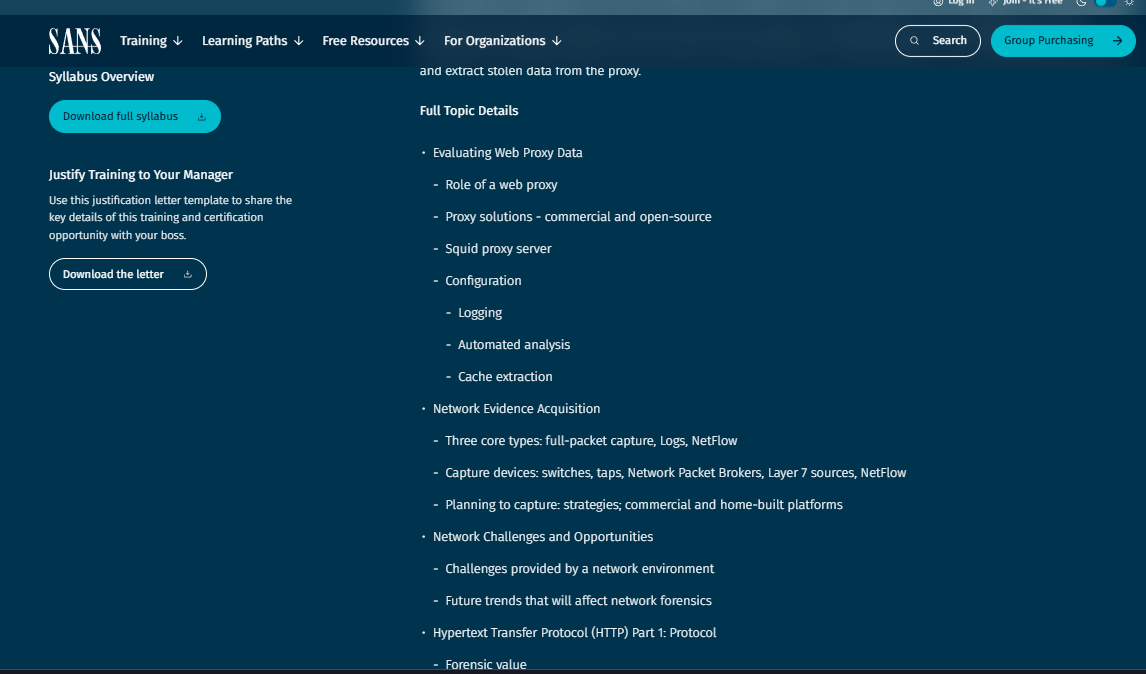Click the magnifying glass search icon
The height and width of the screenshot is (674, 1146).
point(914,41)
